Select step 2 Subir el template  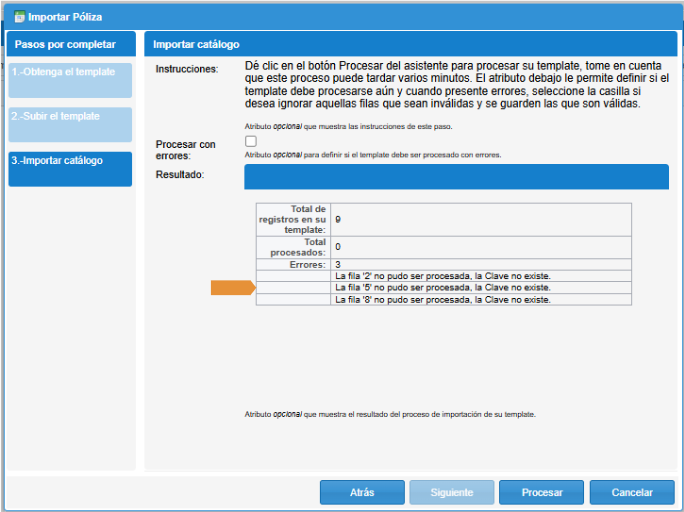(70, 124)
